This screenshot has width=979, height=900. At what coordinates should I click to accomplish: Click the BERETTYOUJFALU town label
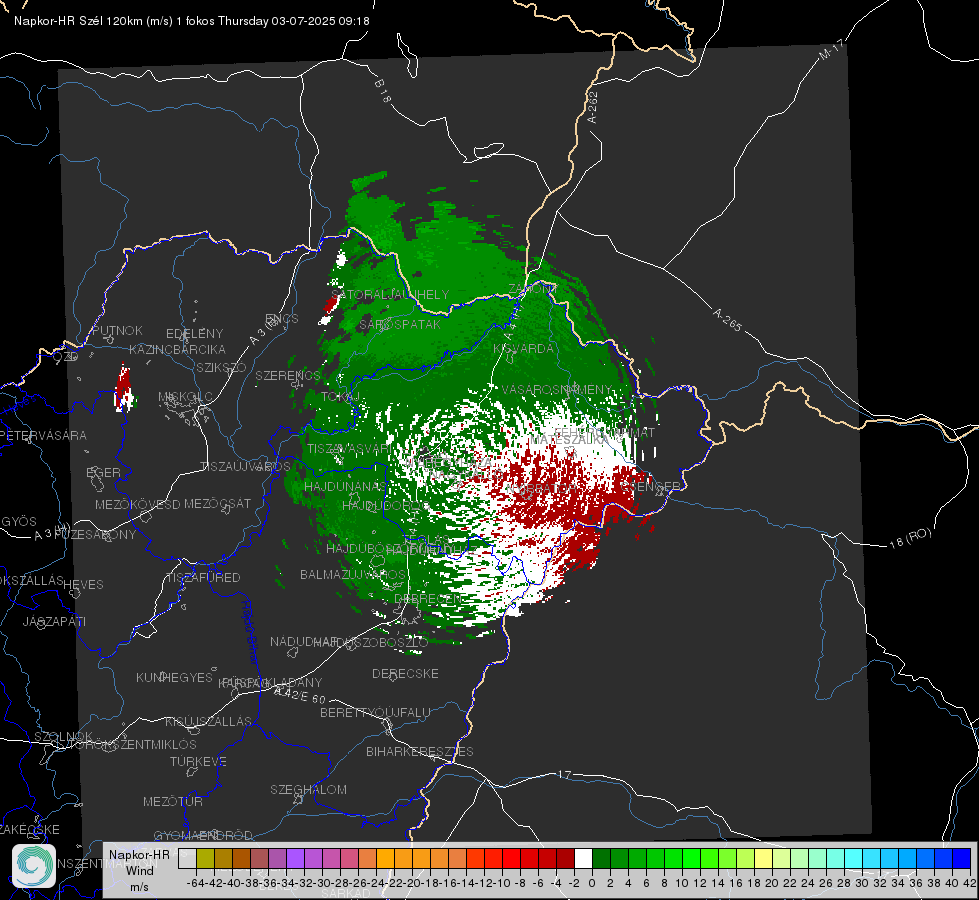coord(375,713)
